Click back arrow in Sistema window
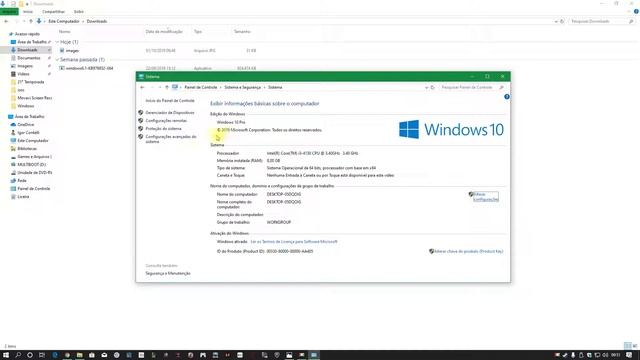640x360 pixels. (142, 87)
